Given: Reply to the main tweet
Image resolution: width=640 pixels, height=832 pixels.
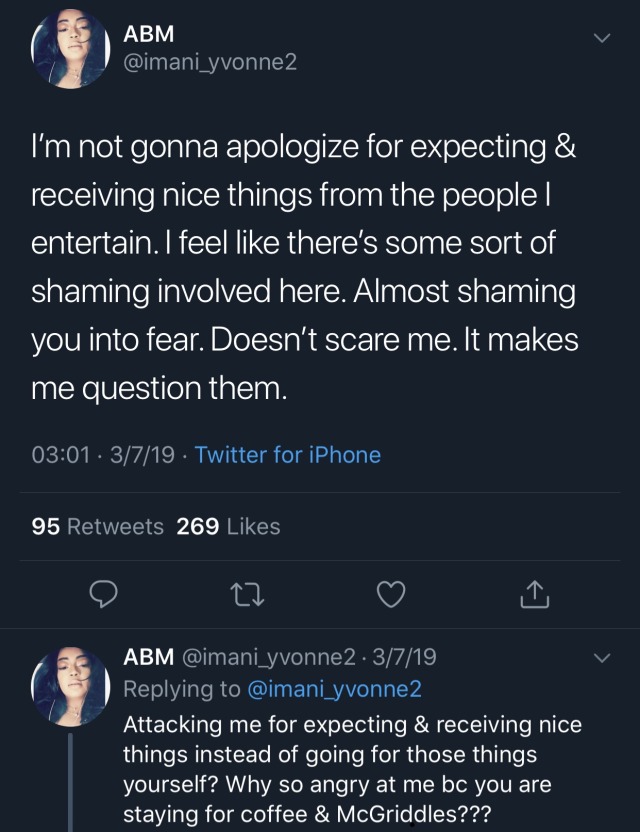Looking at the screenshot, I should [x=105, y=594].
